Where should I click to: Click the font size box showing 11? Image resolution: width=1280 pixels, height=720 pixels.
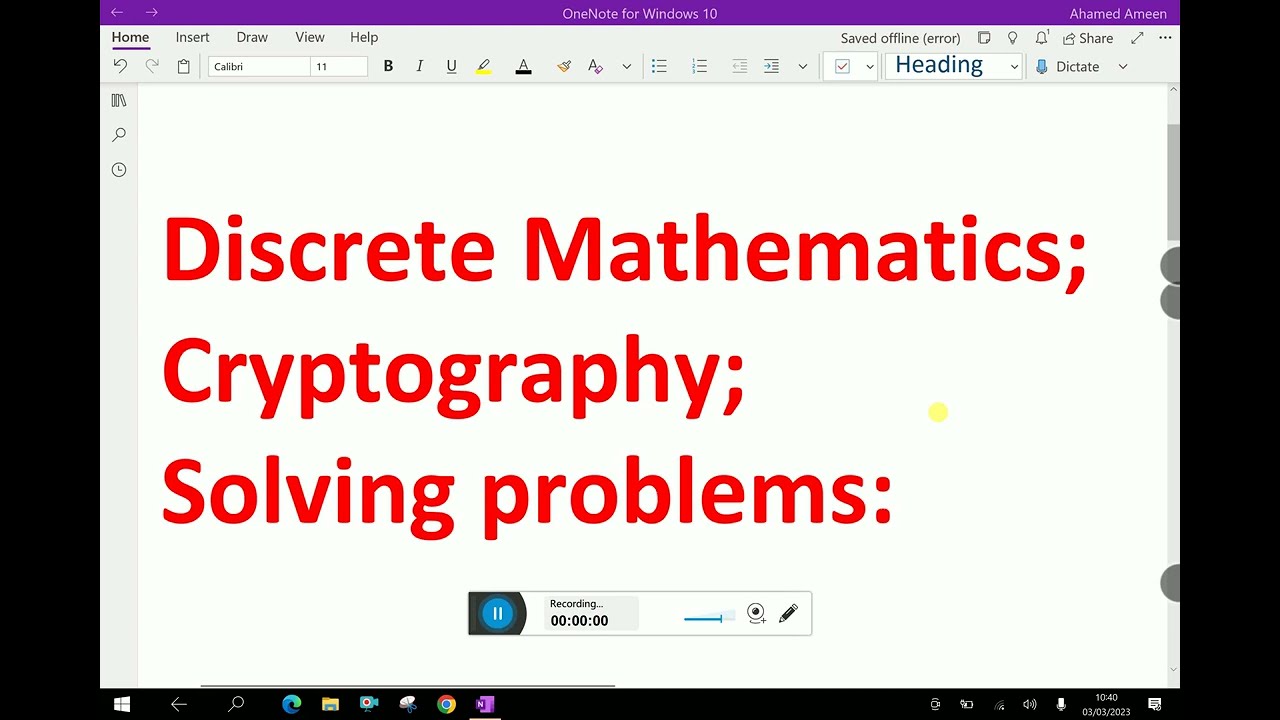(339, 66)
